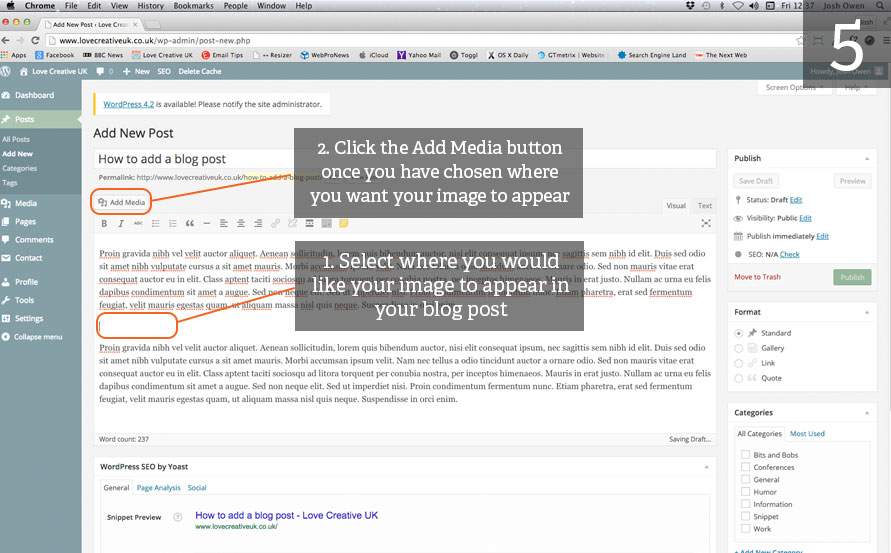
Task: Click the Move to Trash link
Action: tap(757, 277)
